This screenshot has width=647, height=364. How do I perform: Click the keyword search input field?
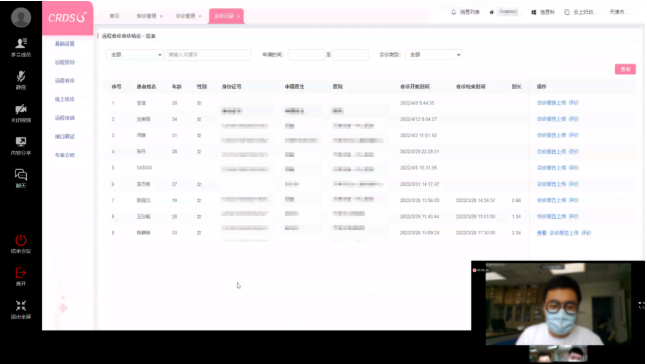click(x=208, y=54)
